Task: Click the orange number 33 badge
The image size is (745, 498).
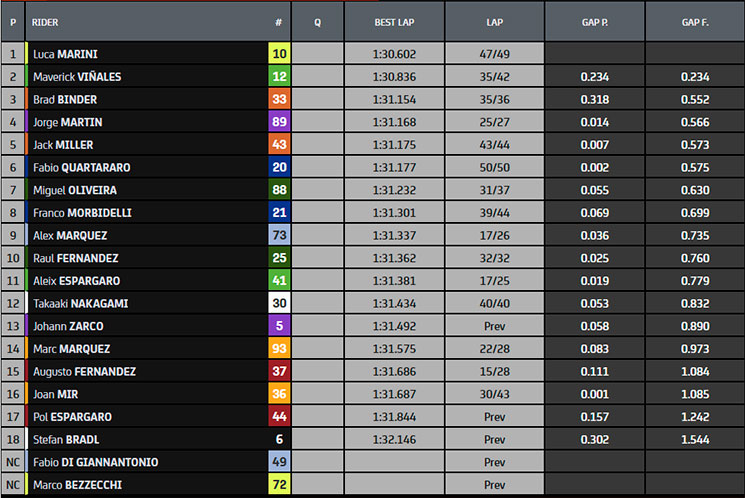Action: pos(279,99)
